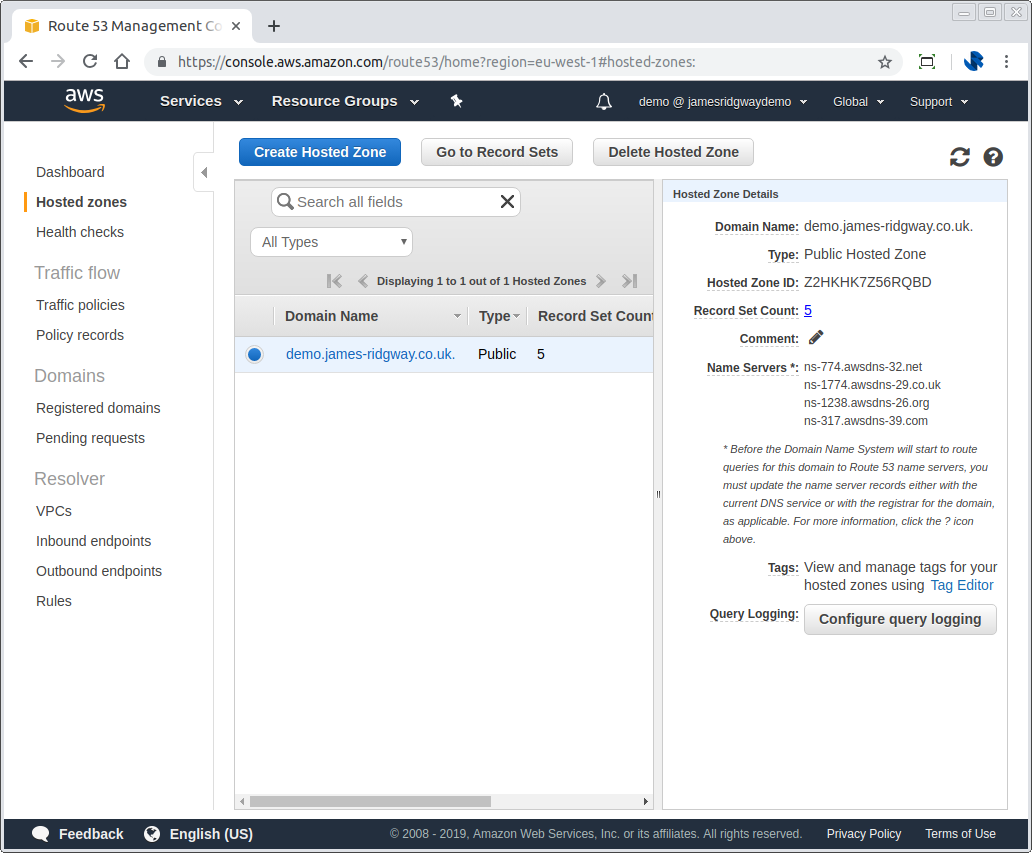Viewport: 1032px width, 853px height.
Task: Click the horizontal scrollbar thumb
Action: (370, 802)
